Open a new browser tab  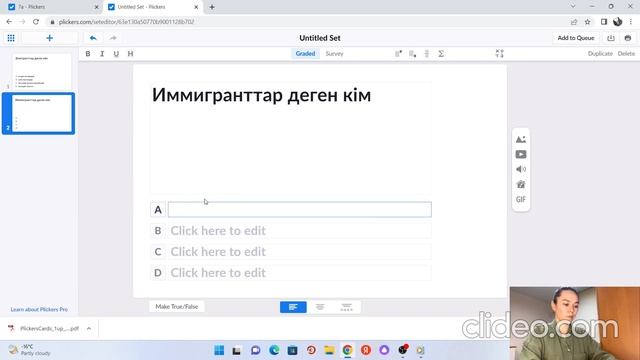click(x=212, y=7)
